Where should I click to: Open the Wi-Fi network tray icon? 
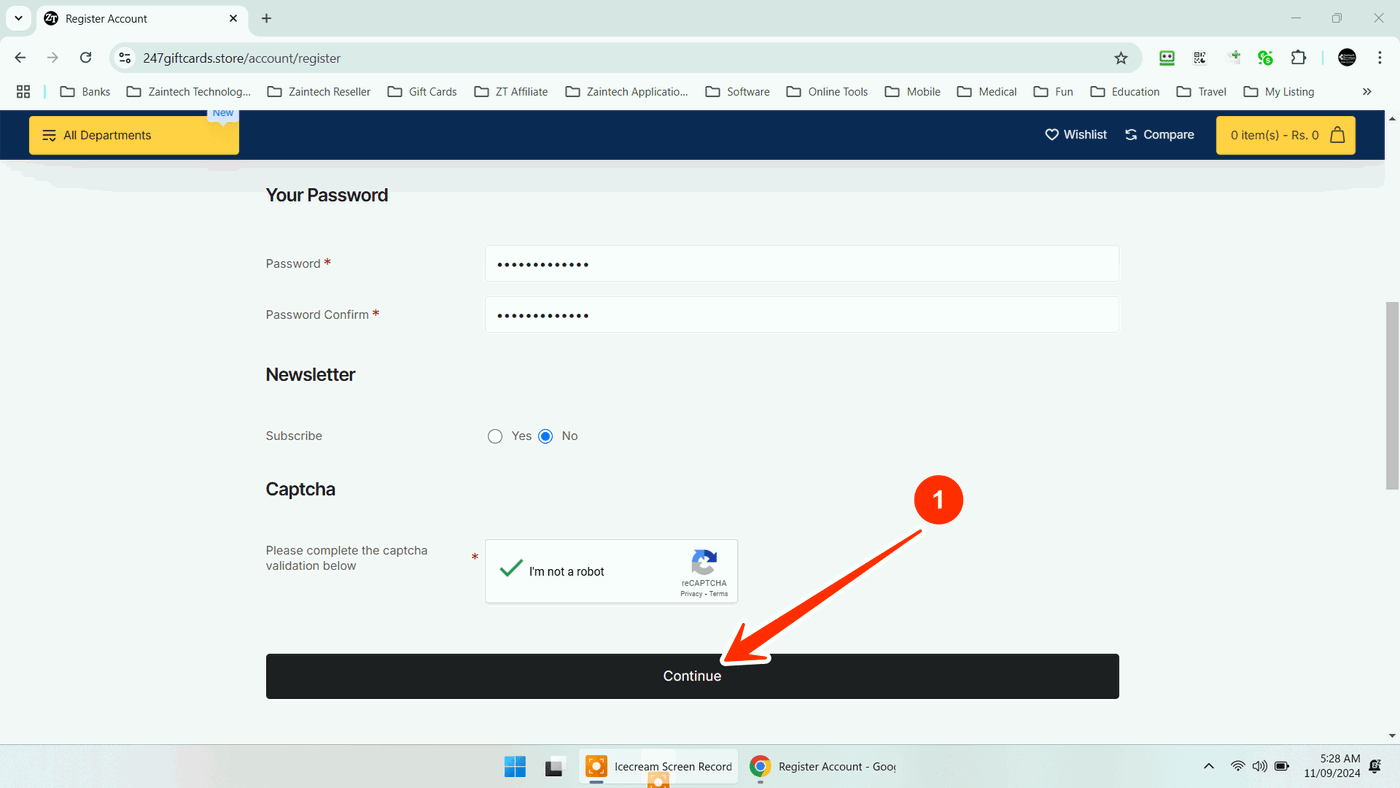coord(1238,767)
